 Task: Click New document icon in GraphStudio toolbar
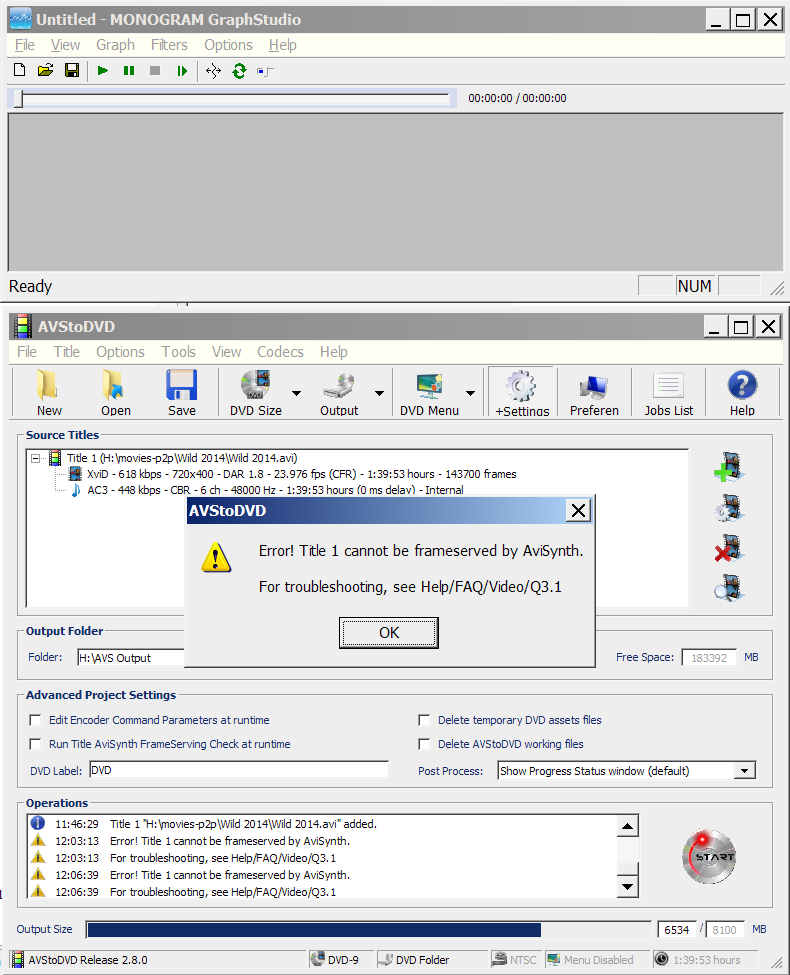pos(19,70)
